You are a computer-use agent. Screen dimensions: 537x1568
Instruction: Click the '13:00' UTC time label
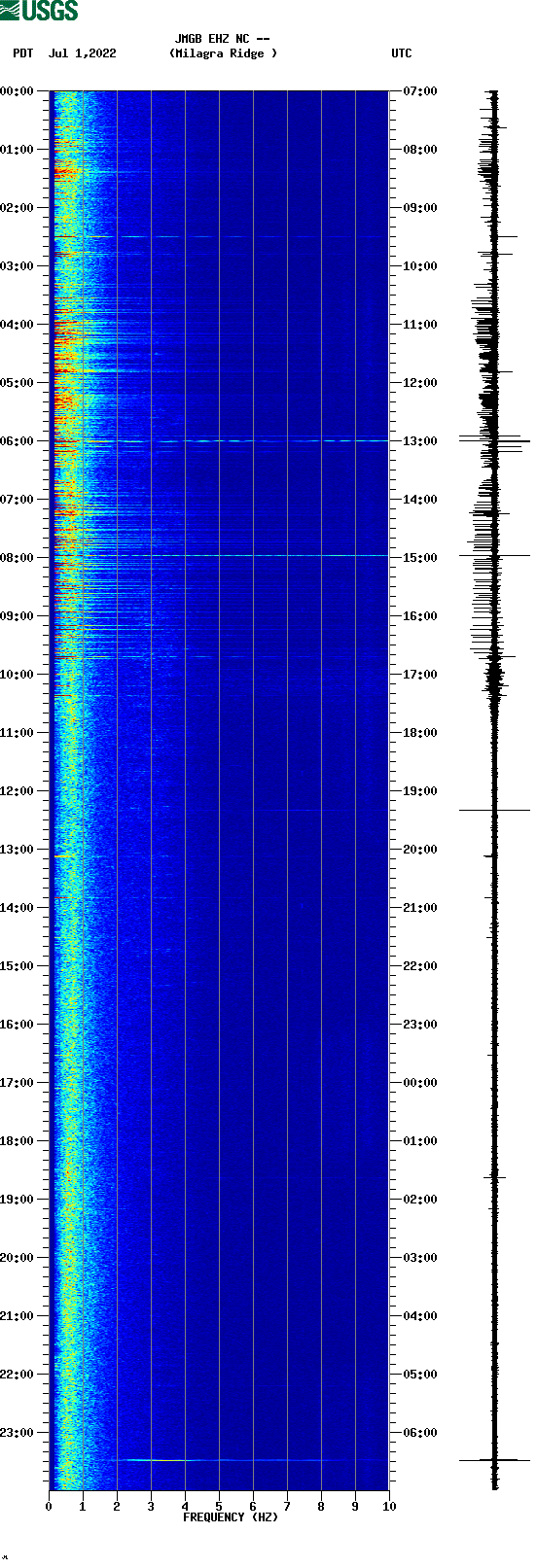[x=420, y=441]
